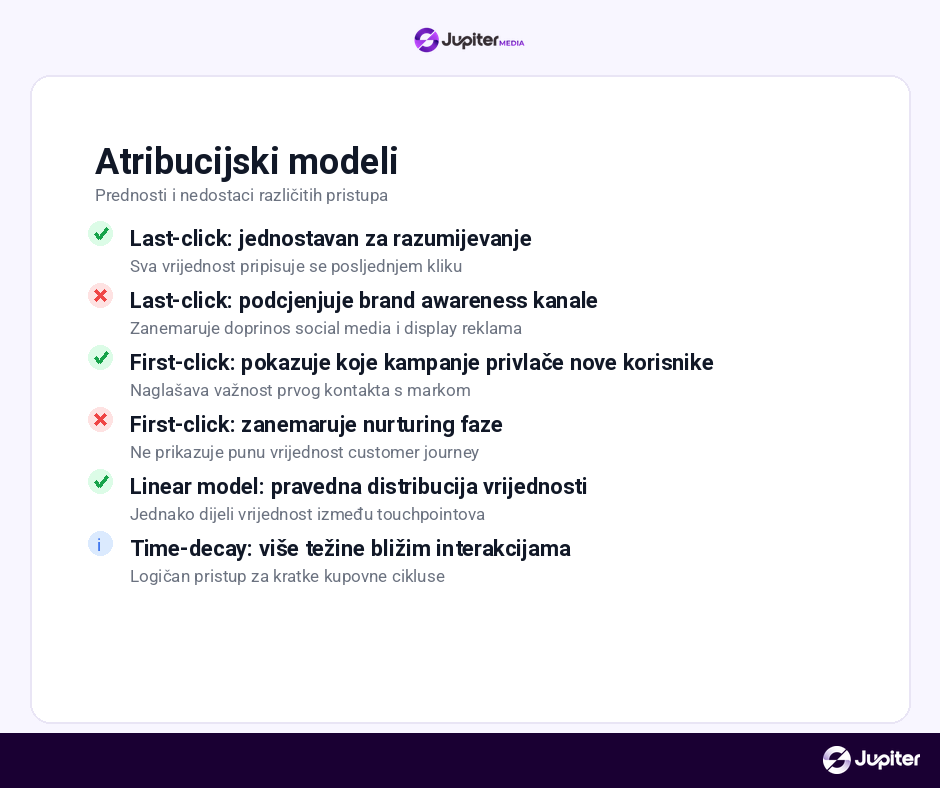Click subtitle Prednosti i nedostaci različitih pristupa

click(x=242, y=196)
